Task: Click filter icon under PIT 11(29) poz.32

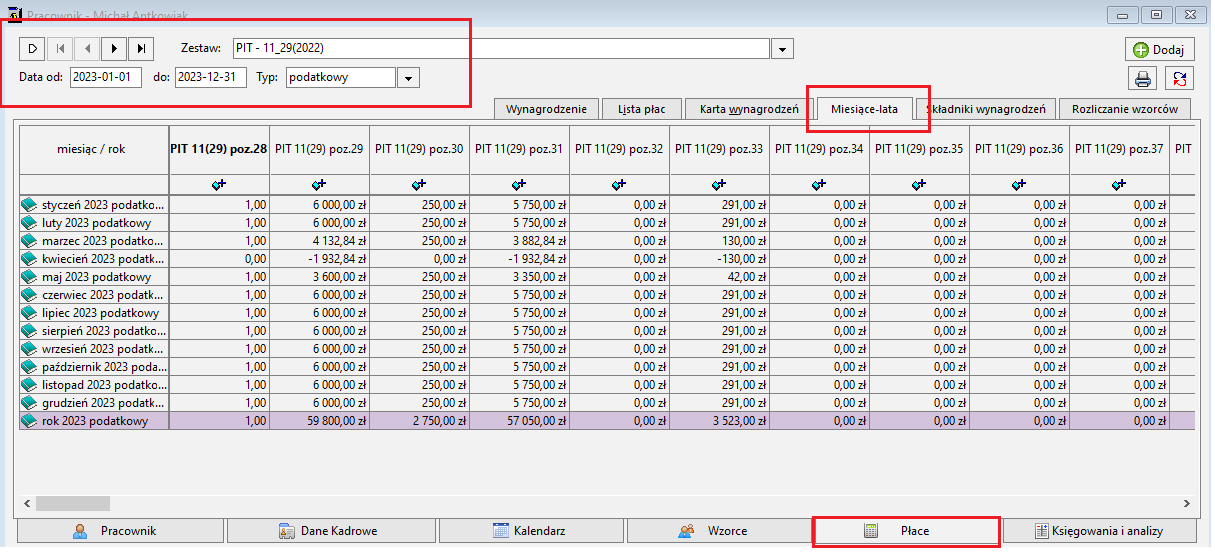Action: (619, 184)
